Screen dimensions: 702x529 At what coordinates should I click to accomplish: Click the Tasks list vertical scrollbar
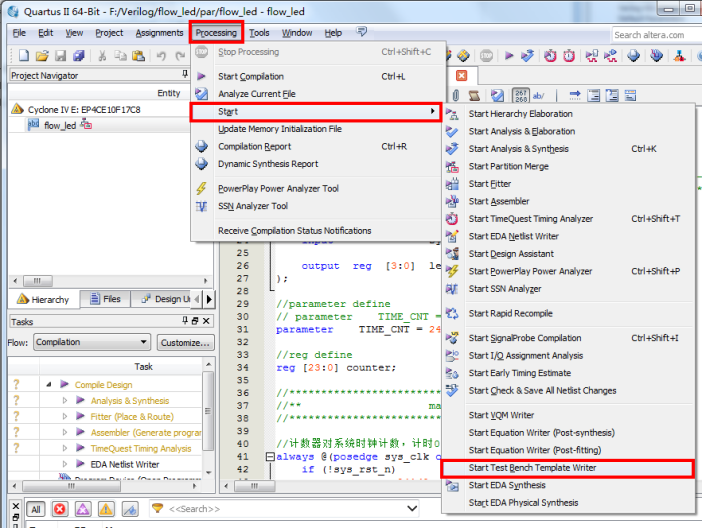[208, 411]
